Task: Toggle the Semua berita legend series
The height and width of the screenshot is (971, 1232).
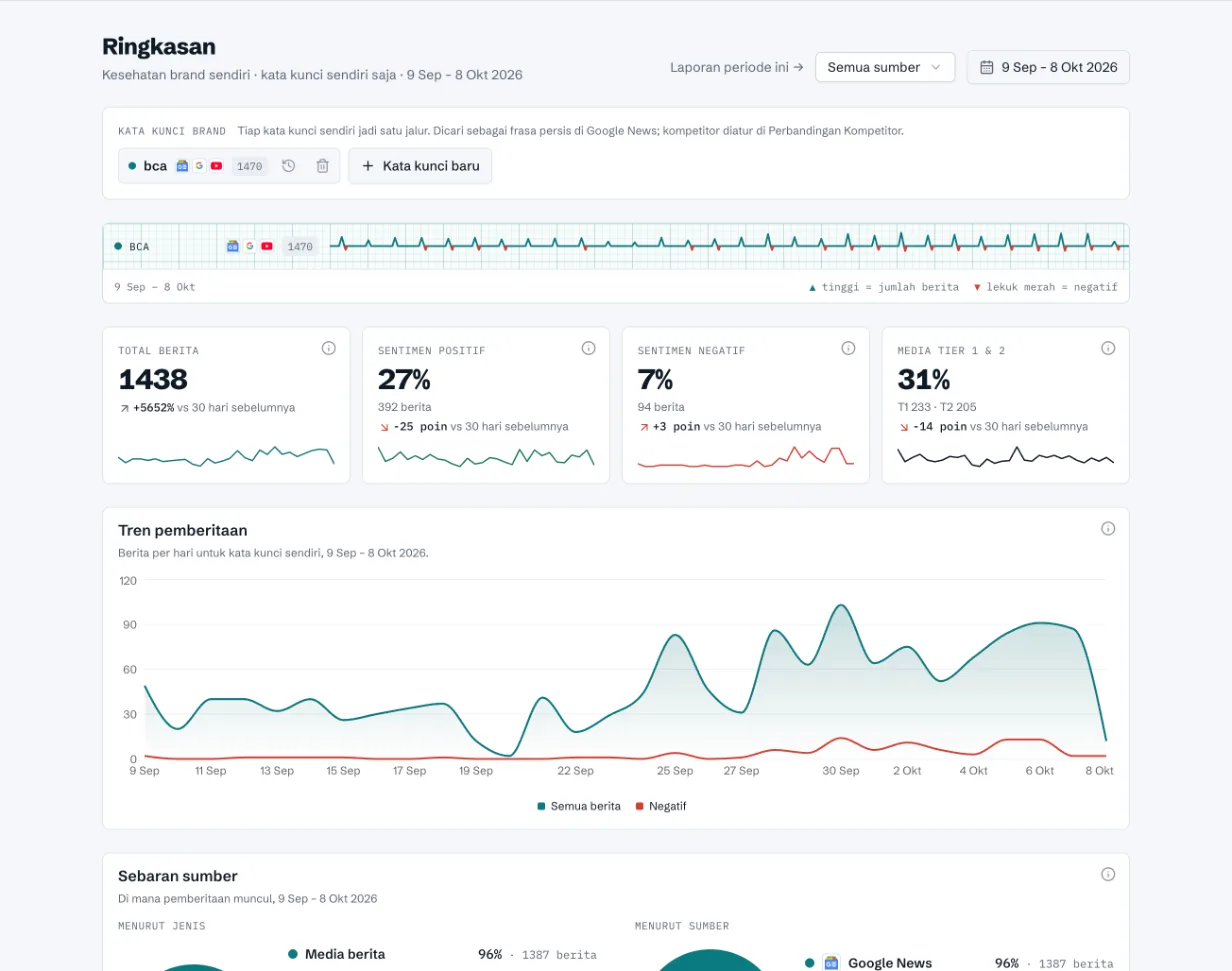Action: pos(579,806)
